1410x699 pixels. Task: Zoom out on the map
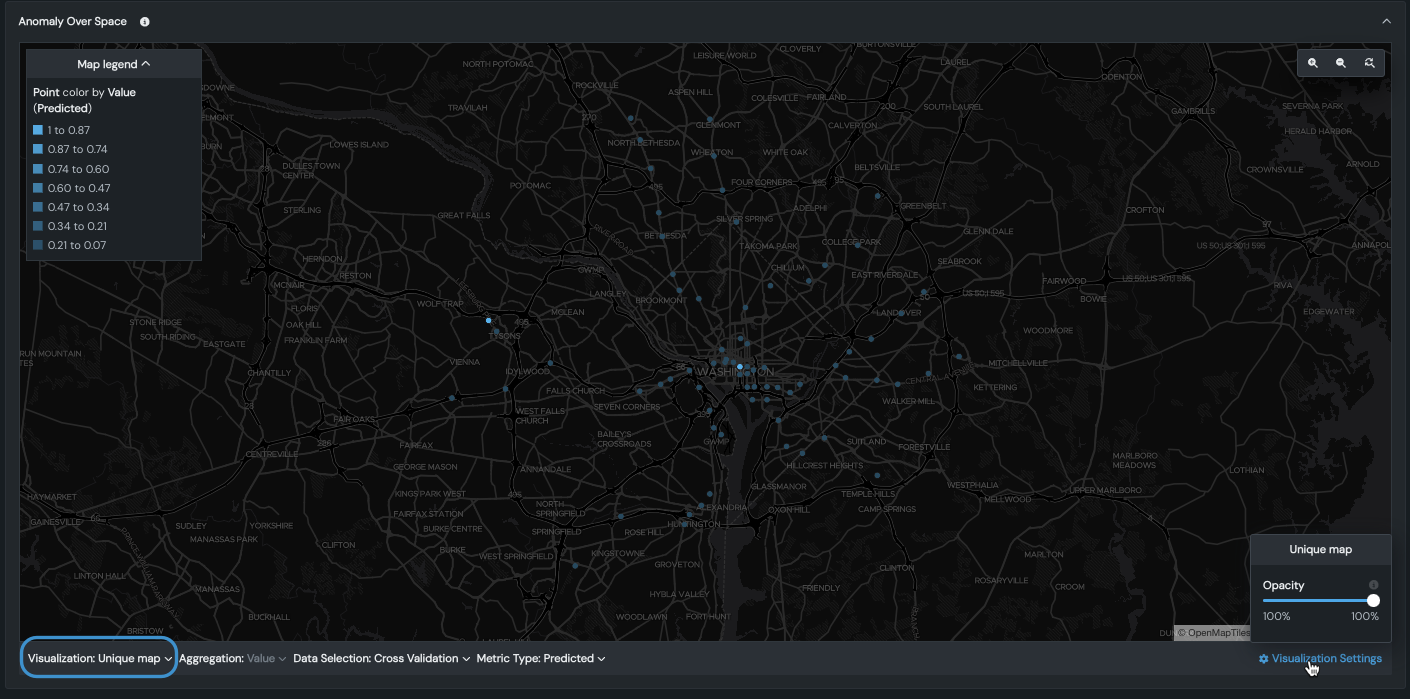pos(1341,63)
